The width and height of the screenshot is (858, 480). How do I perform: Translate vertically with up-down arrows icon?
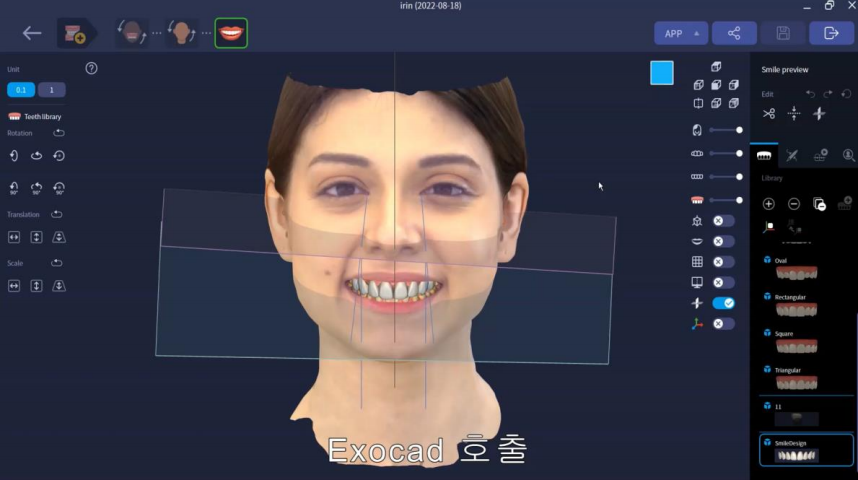click(x=36, y=237)
